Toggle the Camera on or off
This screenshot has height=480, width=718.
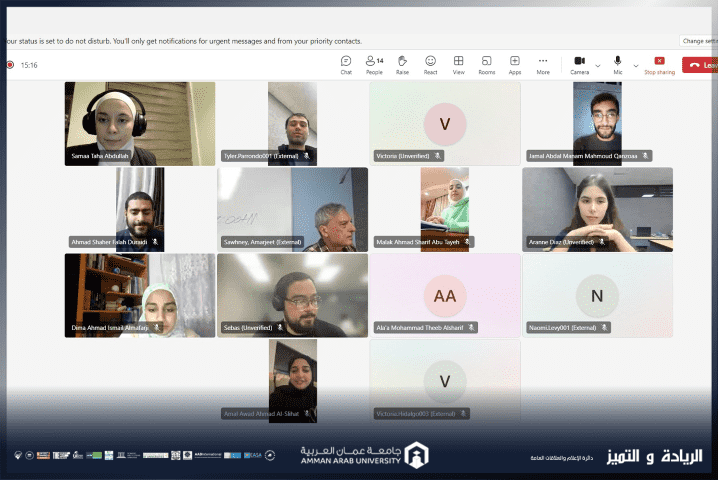click(x=580, y=65)
